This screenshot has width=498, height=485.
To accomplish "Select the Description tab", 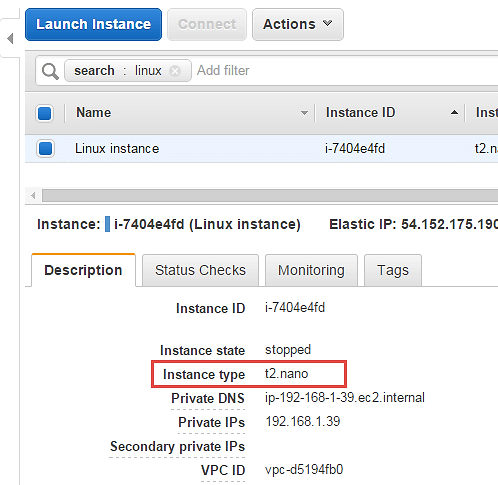I will tap(83, 270).
